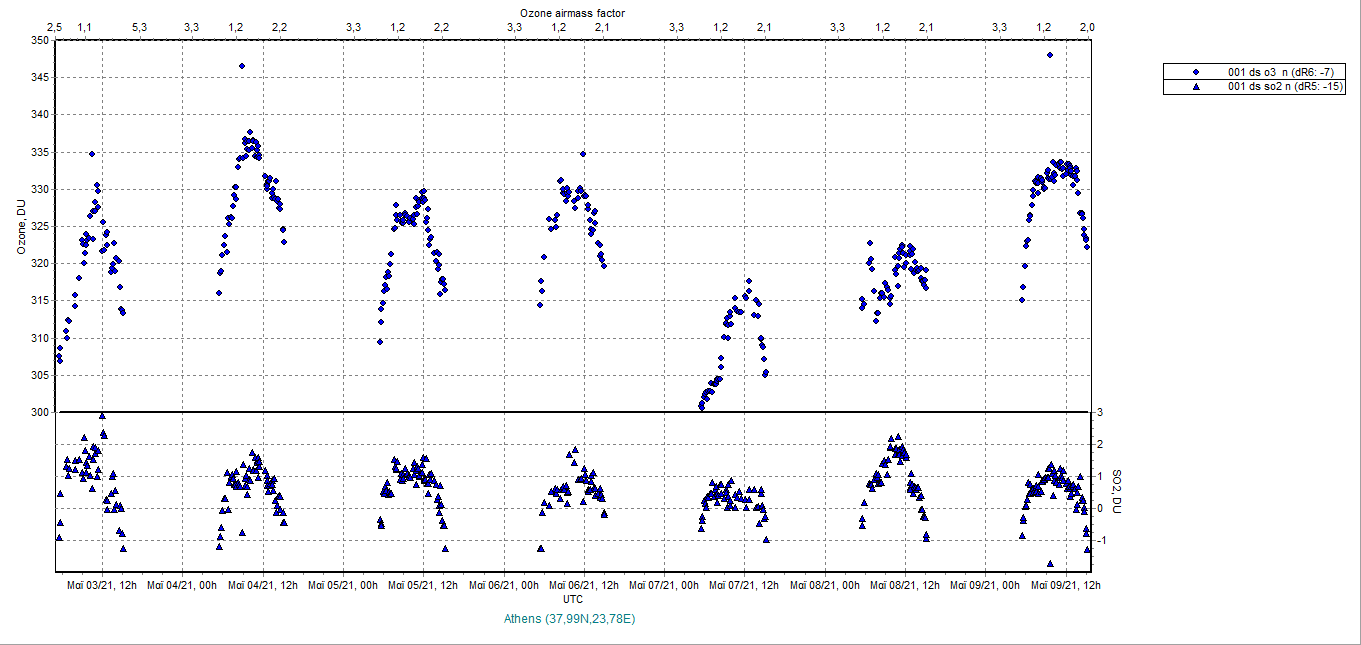Click the 'Ozone, DU' vertical axis label
1361x645 pixels.
(x=20, y=227)
